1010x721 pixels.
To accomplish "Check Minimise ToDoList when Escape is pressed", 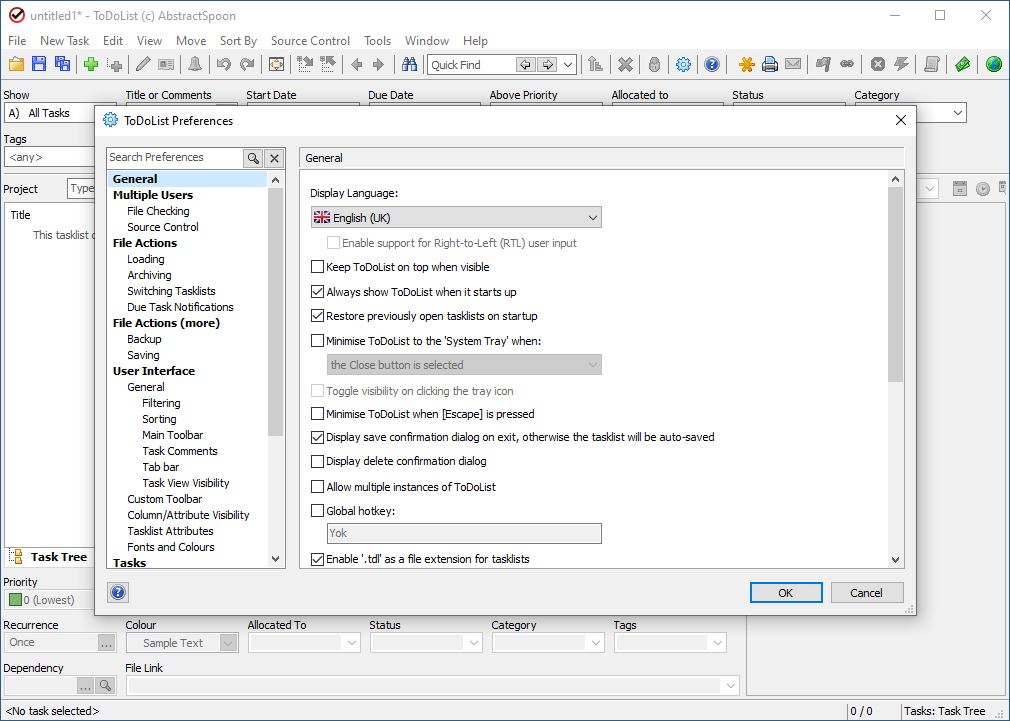I will [317, 414].
